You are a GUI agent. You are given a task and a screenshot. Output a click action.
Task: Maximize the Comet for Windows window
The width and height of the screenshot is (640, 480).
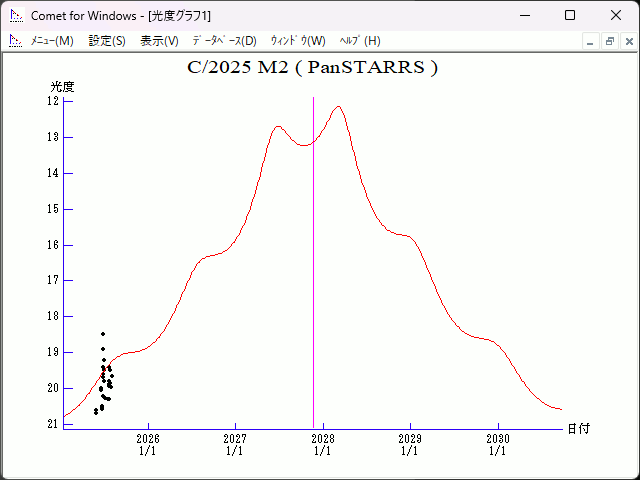coord(569,16)
